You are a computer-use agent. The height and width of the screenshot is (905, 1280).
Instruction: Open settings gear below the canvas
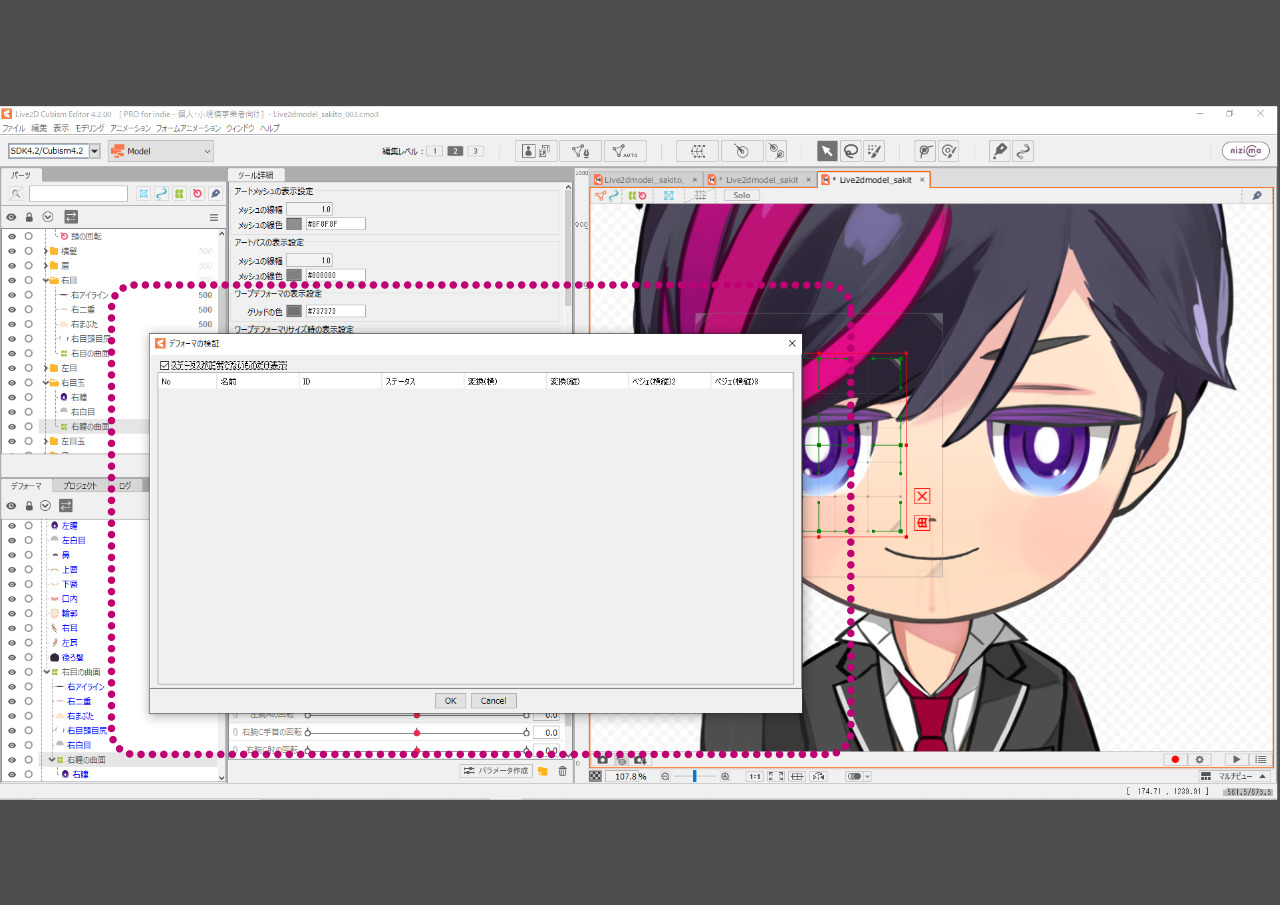1201,760
